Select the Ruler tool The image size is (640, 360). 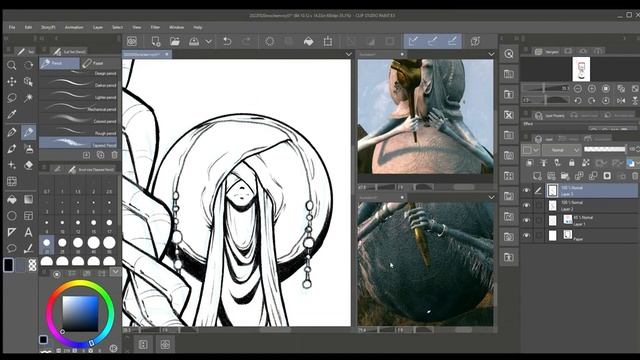(11, 232)
